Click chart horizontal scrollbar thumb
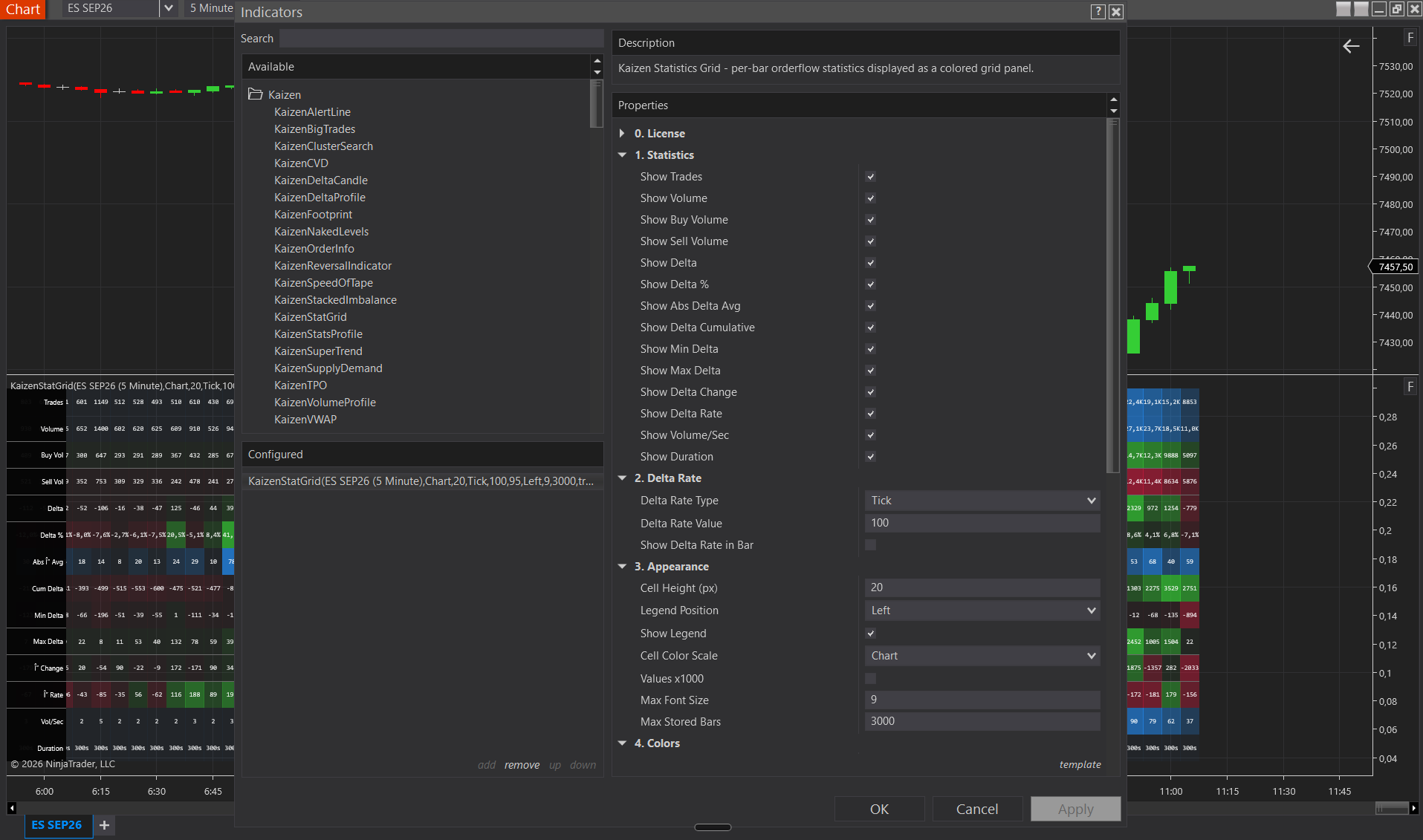Image resolution: width=1423 pixels, height=840 pixels. click(x=1391, y=808)
